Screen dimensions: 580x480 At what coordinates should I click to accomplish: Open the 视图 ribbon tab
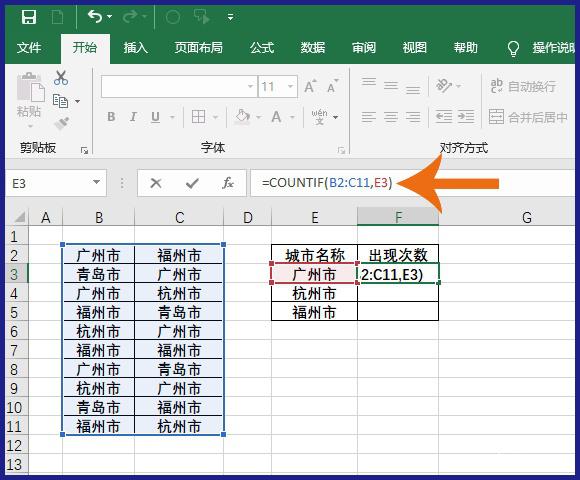tap(415, 48)
